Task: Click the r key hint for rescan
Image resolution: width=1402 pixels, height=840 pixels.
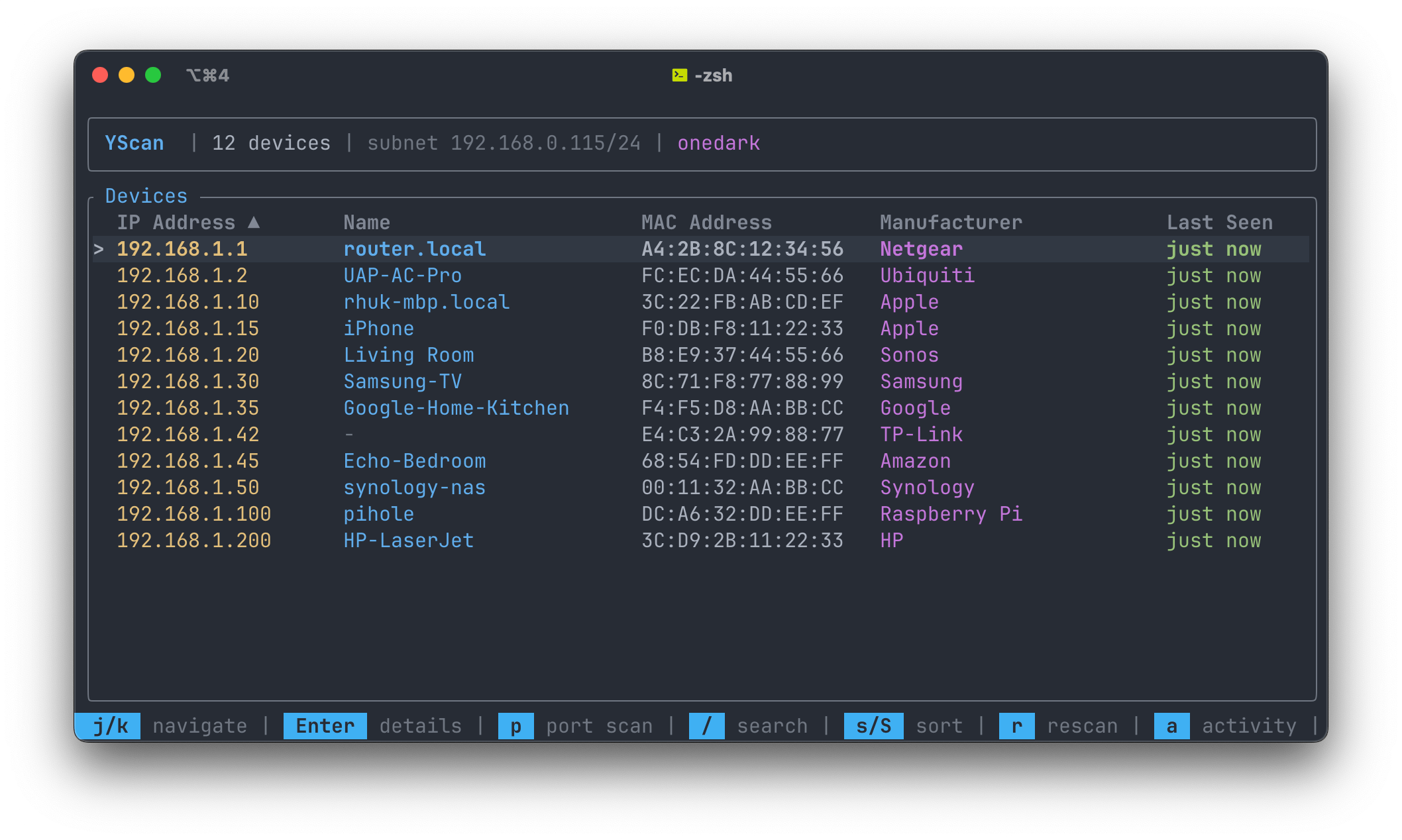Action: (1017, 726)
